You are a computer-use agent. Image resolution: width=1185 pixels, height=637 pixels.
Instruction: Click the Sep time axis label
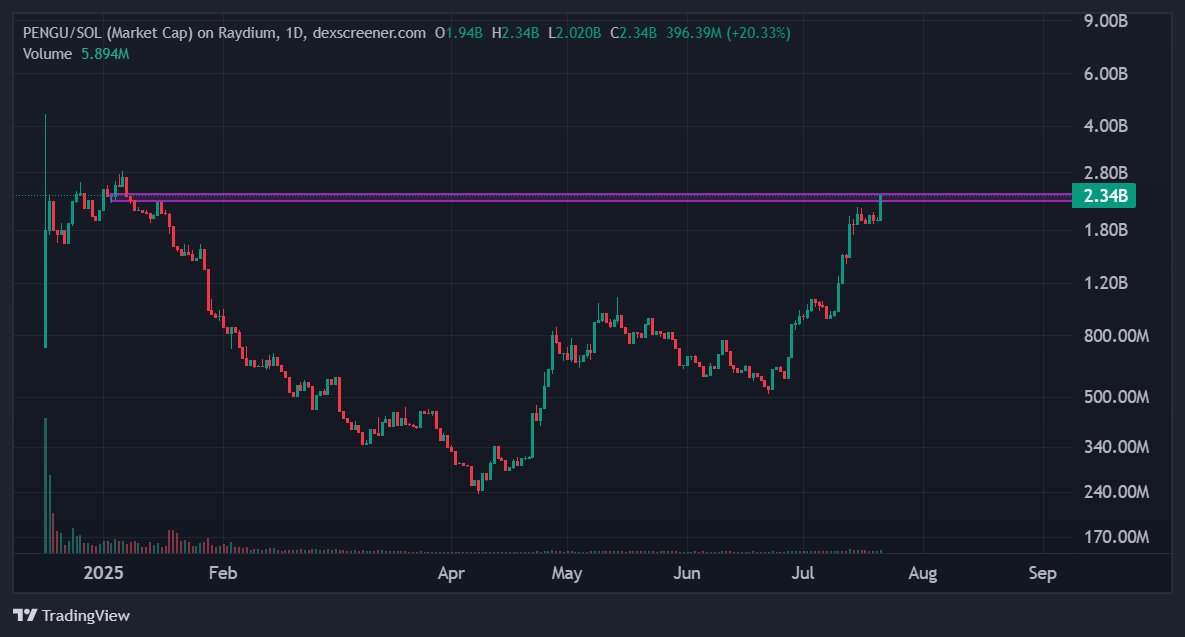coord(1042,574)
